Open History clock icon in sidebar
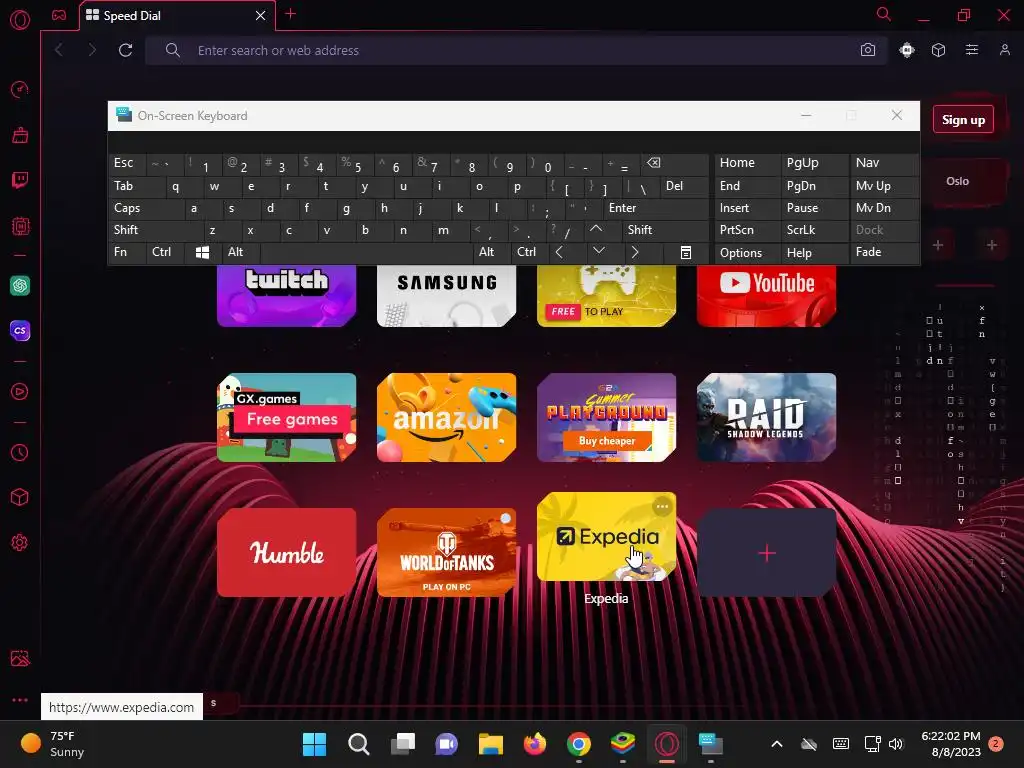The height and width of the screenshot is (768, 1024). 20,453
